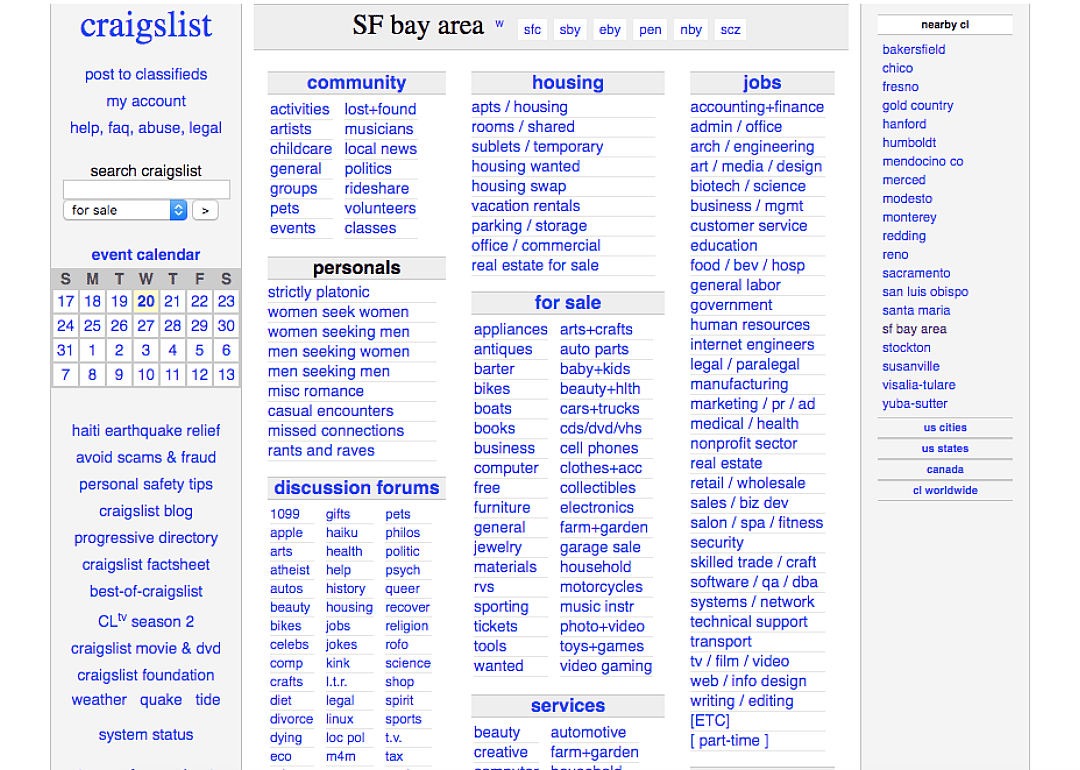The width and height of the screenshot is (1080, 770).
Task: Open 'help, faq, abuse, legal' link
Action: [x=146, y=128]
